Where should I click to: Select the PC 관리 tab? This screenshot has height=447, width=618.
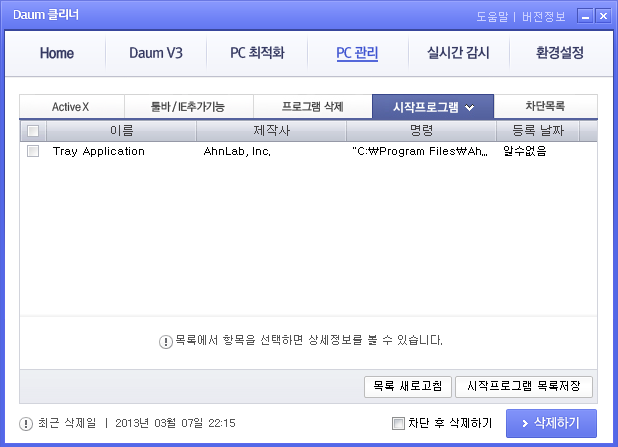[357, 53]
